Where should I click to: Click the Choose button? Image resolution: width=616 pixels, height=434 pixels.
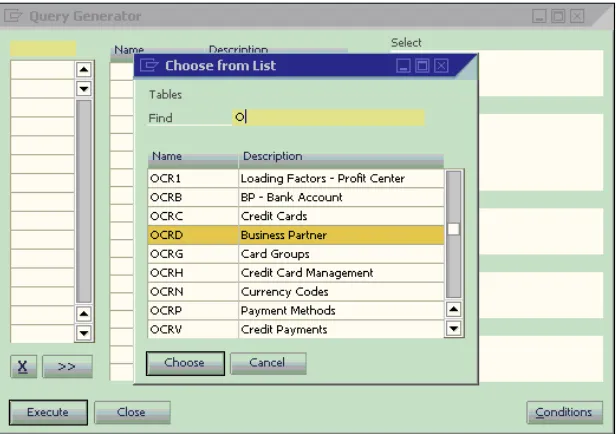[x=185, y=363]
